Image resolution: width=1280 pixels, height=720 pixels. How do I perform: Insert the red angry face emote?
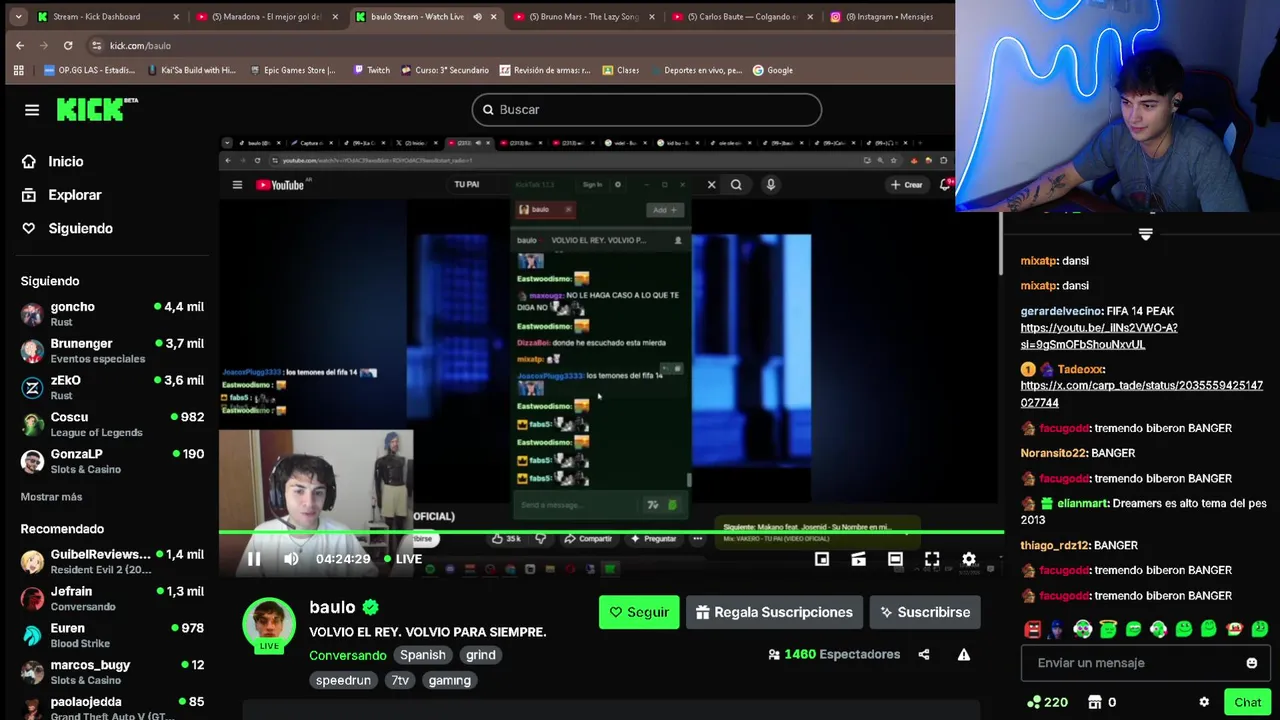pos(1033,629)
